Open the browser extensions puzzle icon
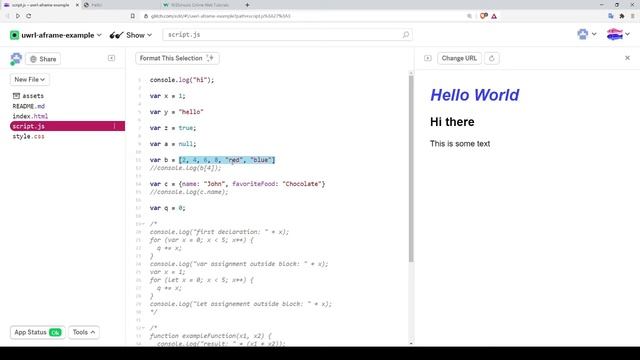This screenshot has width=640, height=360. coord(622,16)
